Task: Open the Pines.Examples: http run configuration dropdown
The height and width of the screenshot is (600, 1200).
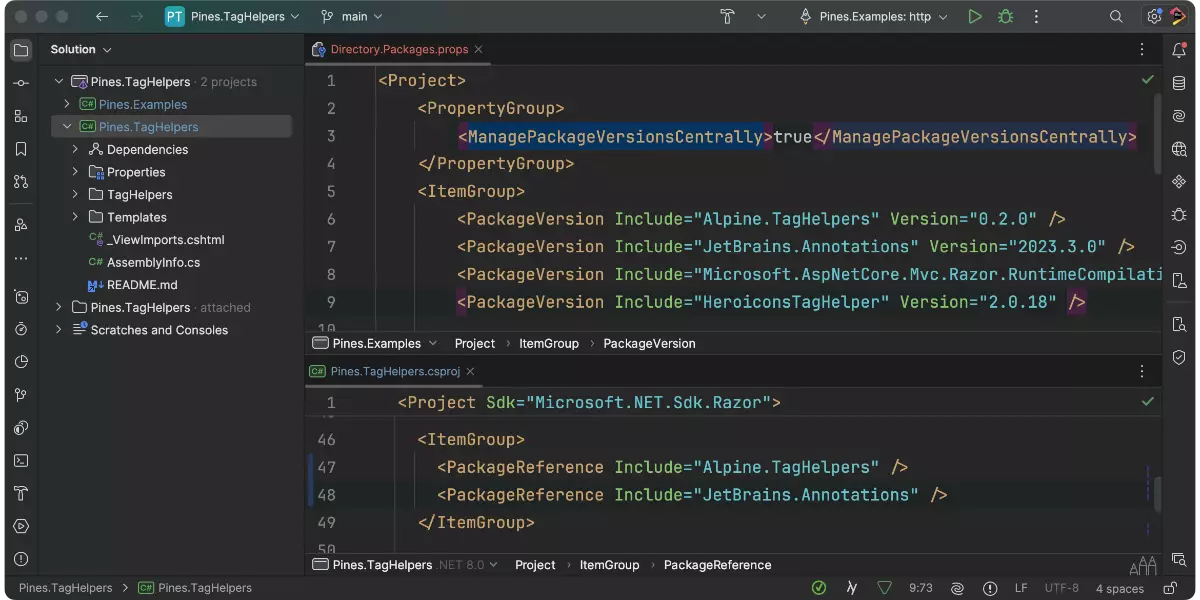Action: tap(874, 17)
